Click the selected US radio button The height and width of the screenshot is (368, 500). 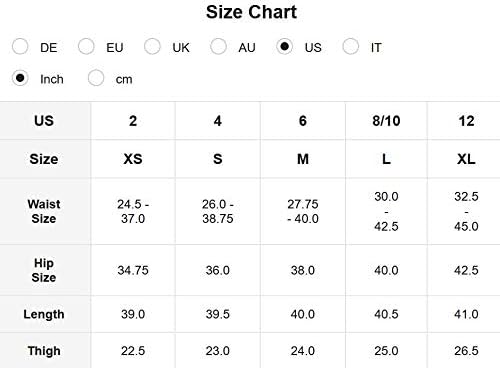pyautogui.click(x=284, y=46)
